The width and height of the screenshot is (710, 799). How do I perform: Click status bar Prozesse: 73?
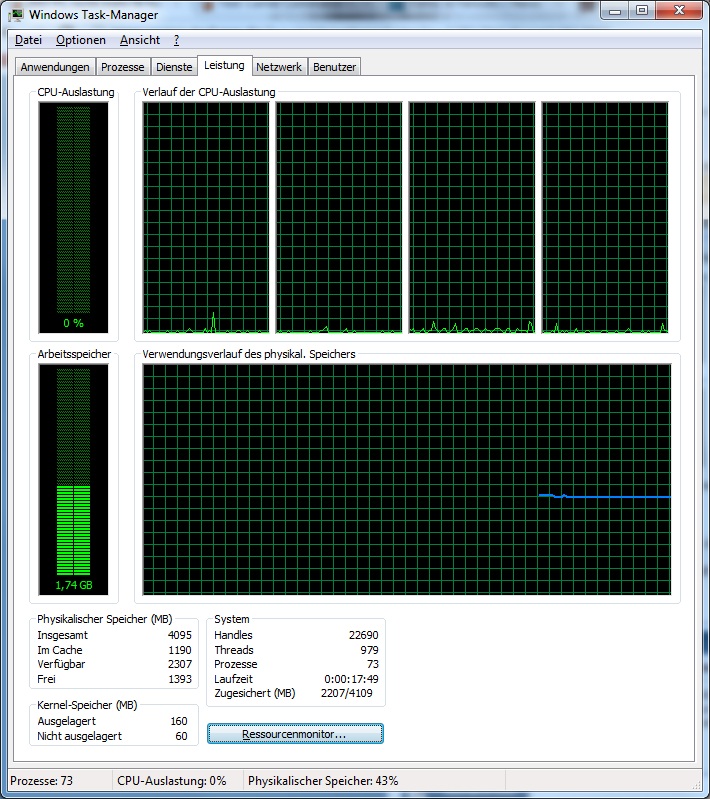41,781
